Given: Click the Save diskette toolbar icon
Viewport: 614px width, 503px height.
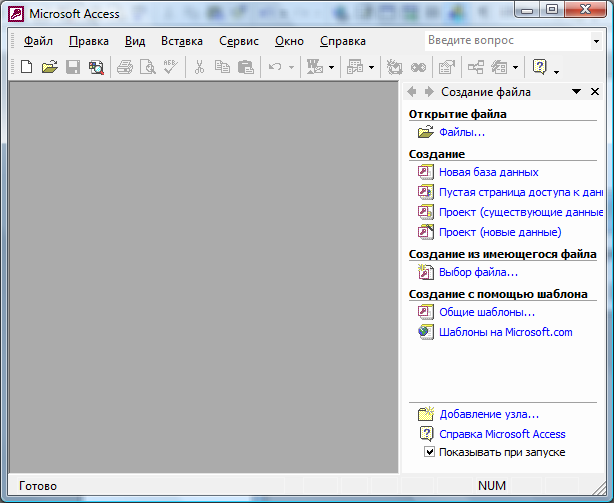Looking at the screenshot, I should point(73,67).
